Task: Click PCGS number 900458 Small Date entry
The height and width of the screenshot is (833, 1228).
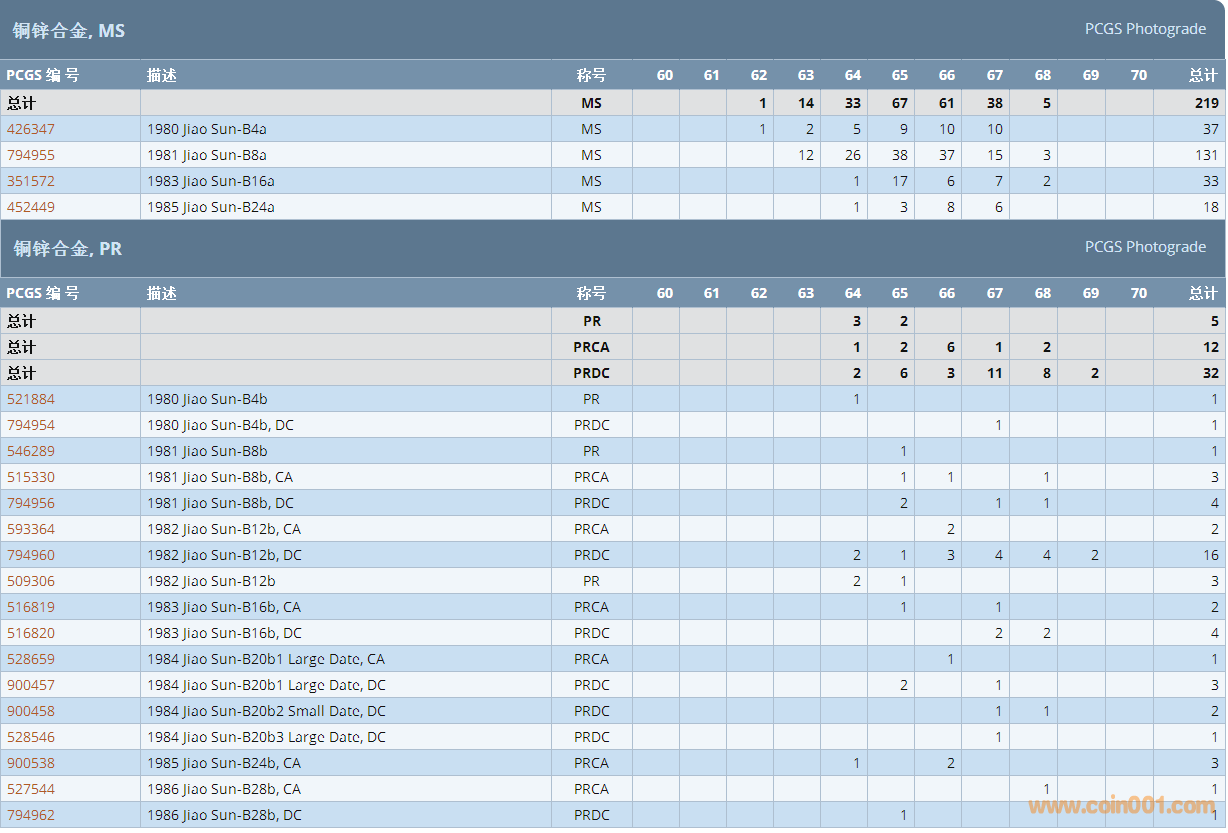Action: pyautogui.click(x=31, y=711)
